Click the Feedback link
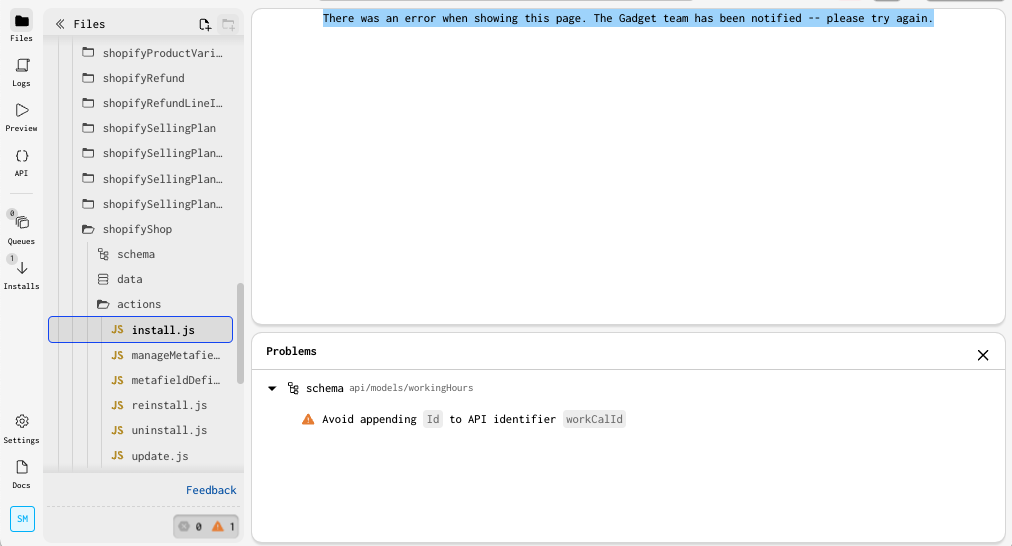 pyautogui.click(x=211, y=490)
